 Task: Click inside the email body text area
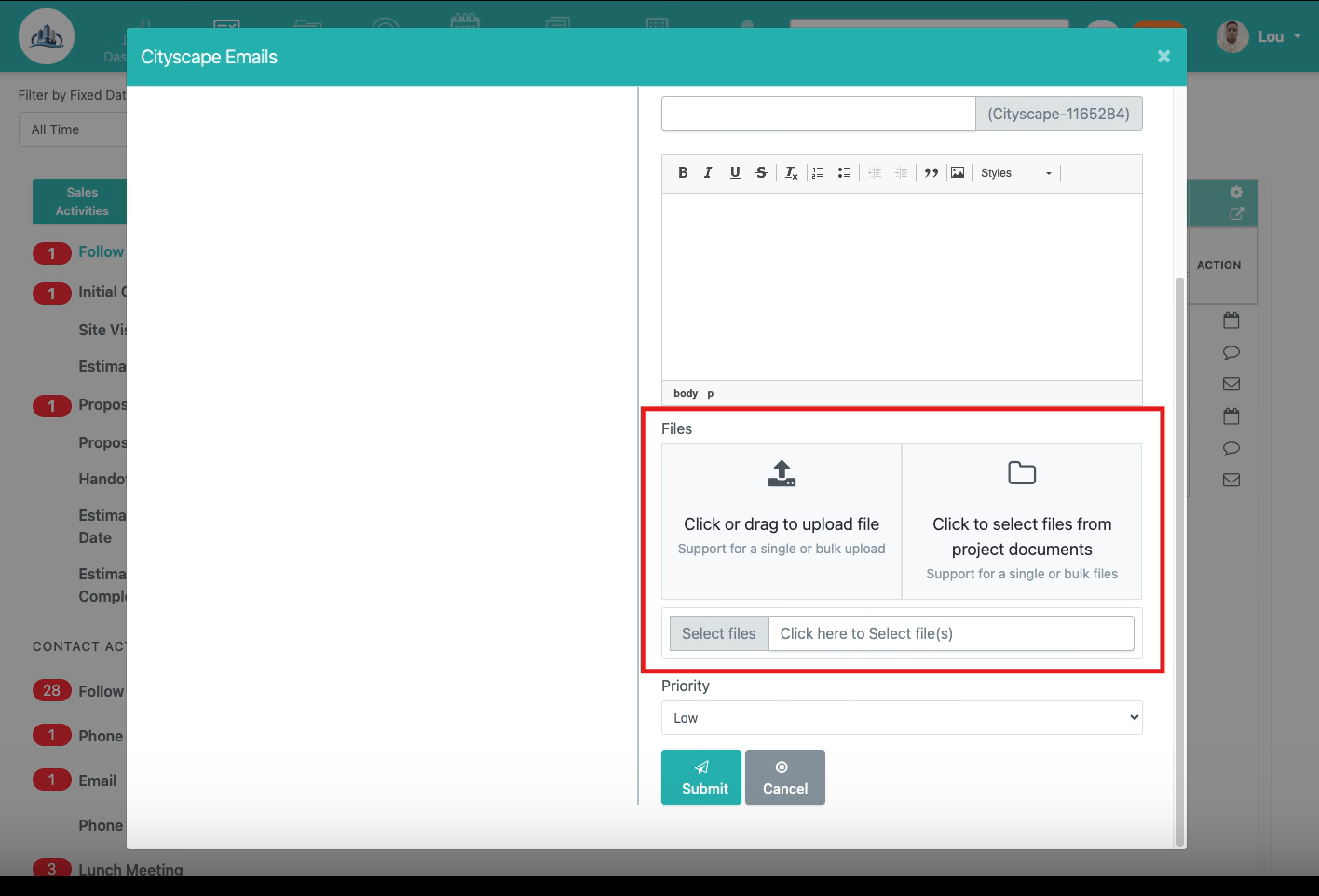901,286
